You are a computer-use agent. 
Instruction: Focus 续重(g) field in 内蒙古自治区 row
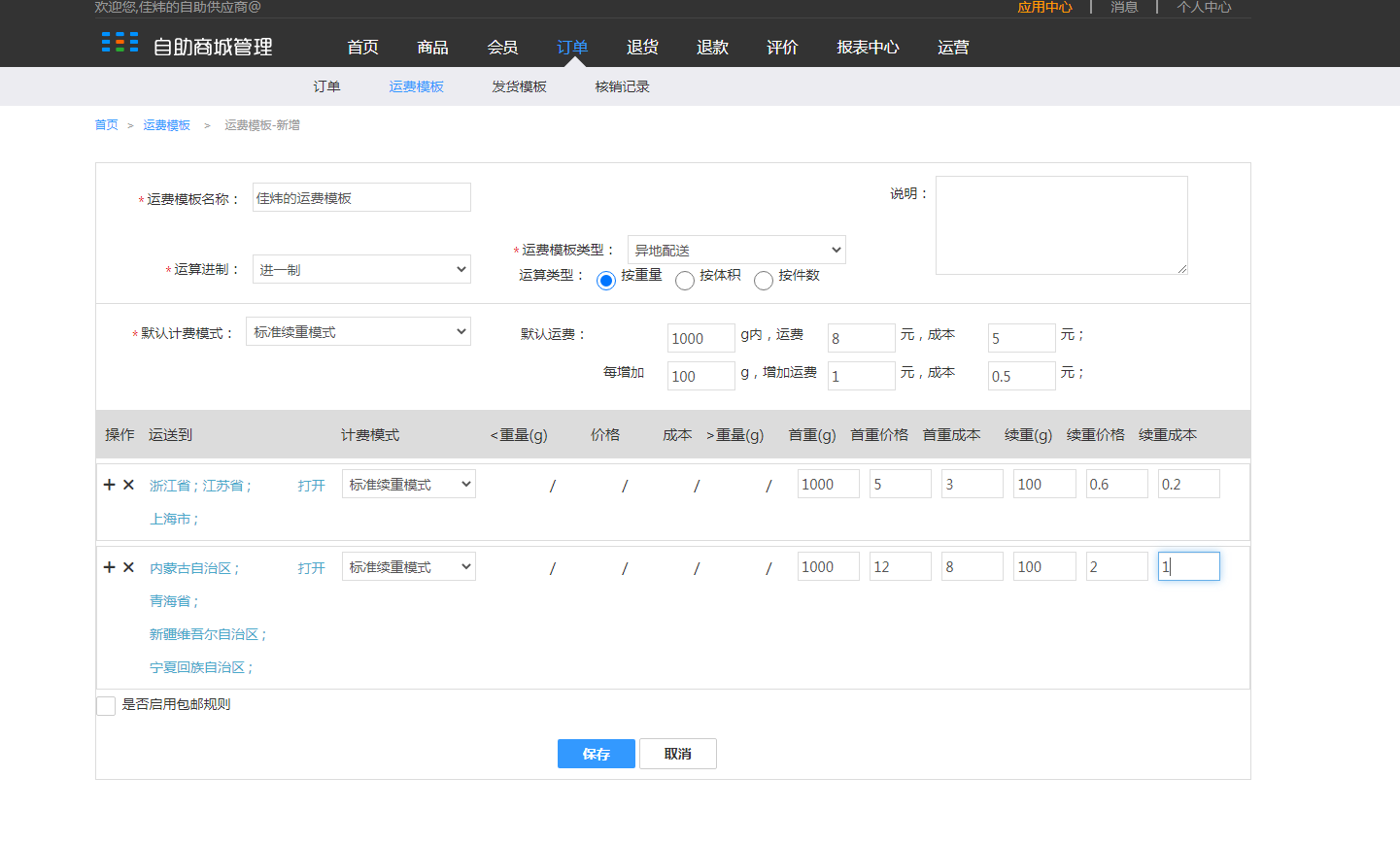(1045, 566)
